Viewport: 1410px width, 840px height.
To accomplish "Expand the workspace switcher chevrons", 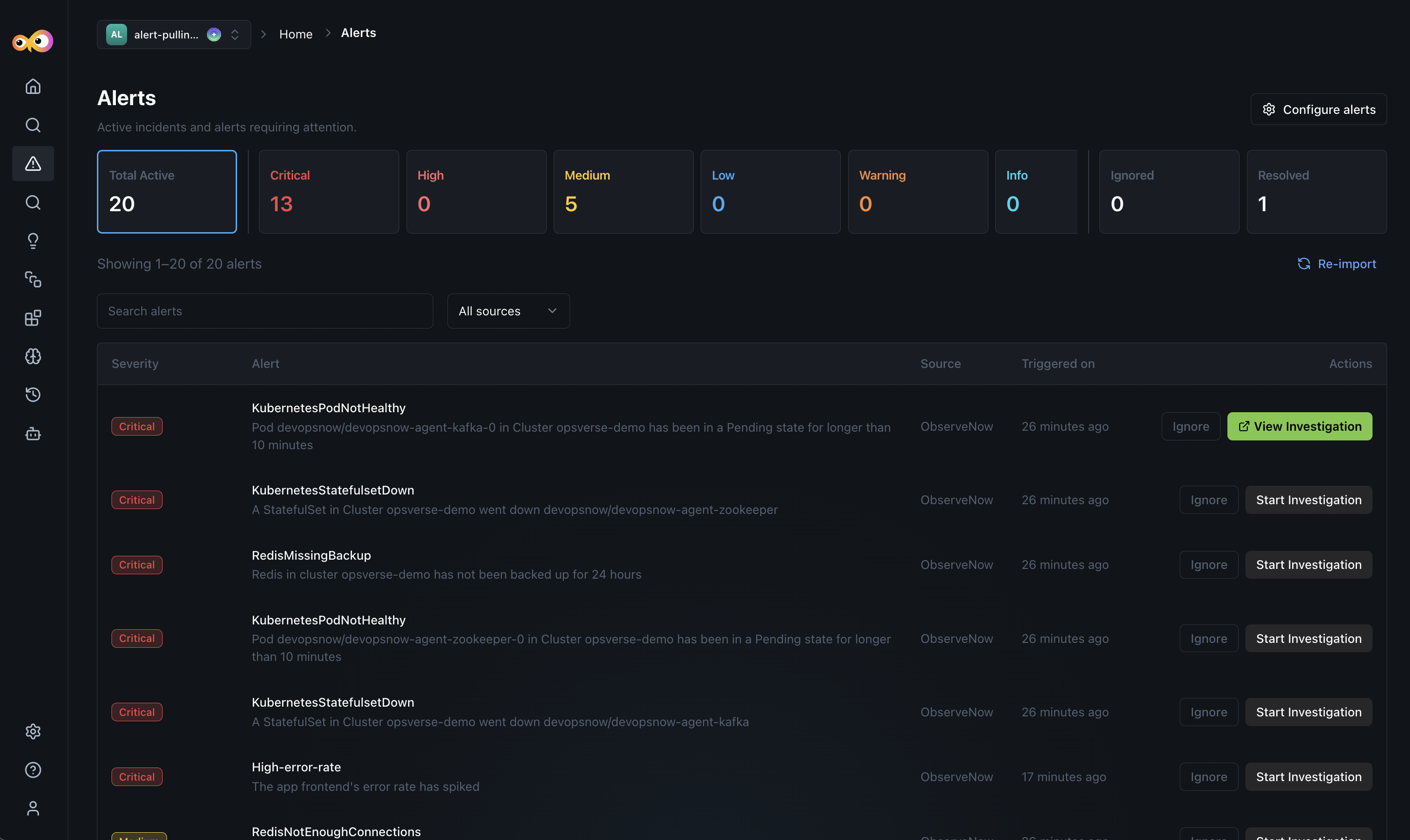I will (235, 35).
